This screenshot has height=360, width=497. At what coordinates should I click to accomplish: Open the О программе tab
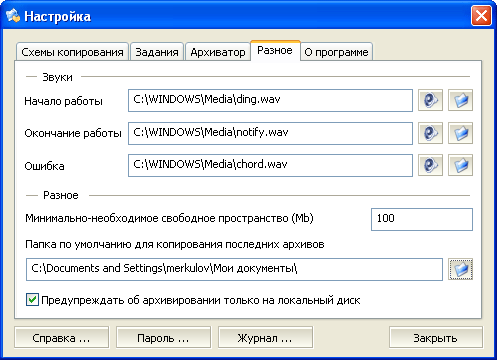[x=336, y=52]
